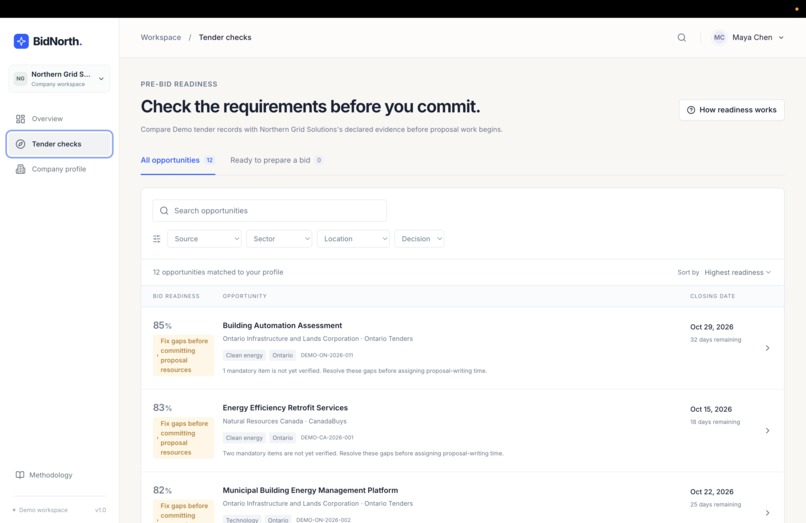Click Fix gaps badge under 85%

184,355
